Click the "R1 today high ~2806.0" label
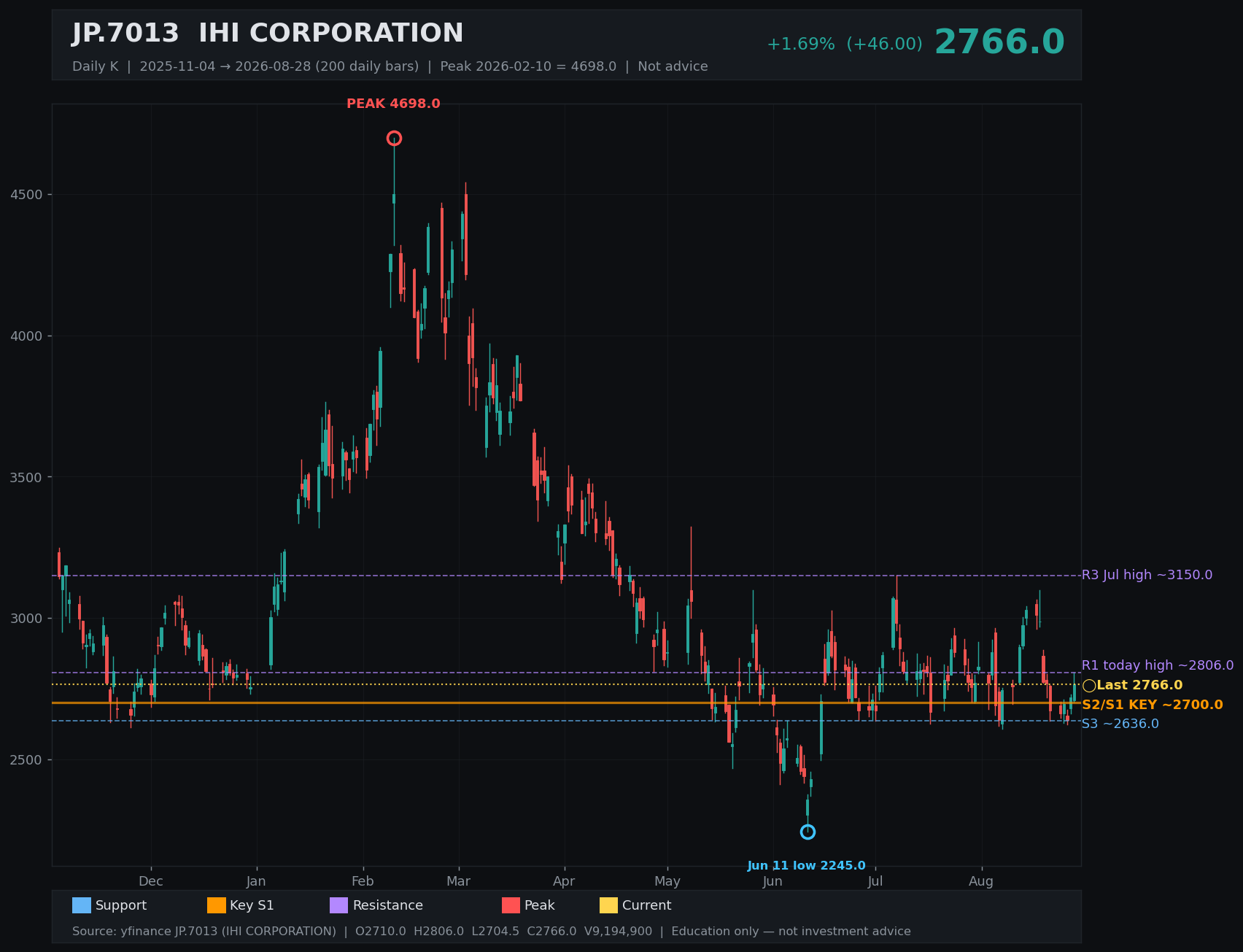The image size is (1243, 952). [x=1158, y=665]
